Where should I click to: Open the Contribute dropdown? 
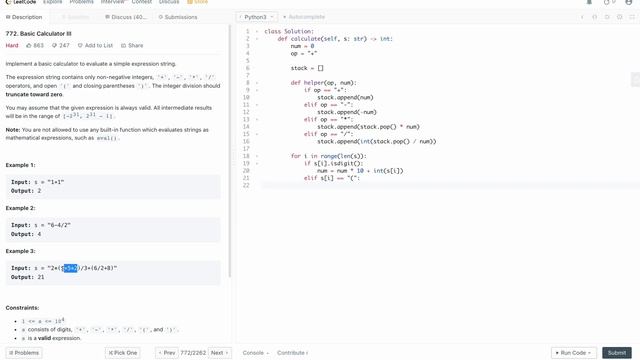(x=292, y=353)
